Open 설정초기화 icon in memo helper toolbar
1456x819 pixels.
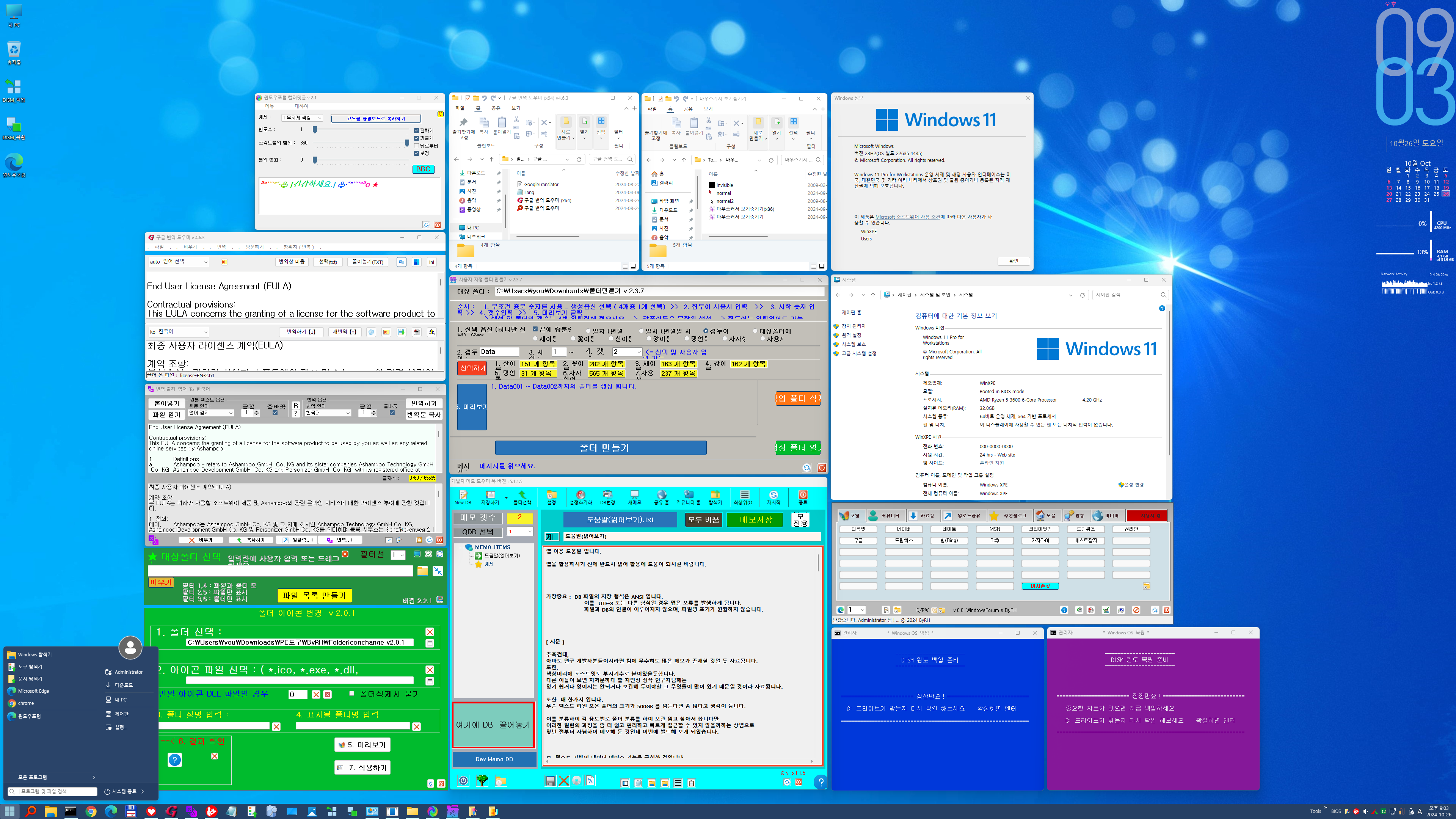[x=581, y=497]
